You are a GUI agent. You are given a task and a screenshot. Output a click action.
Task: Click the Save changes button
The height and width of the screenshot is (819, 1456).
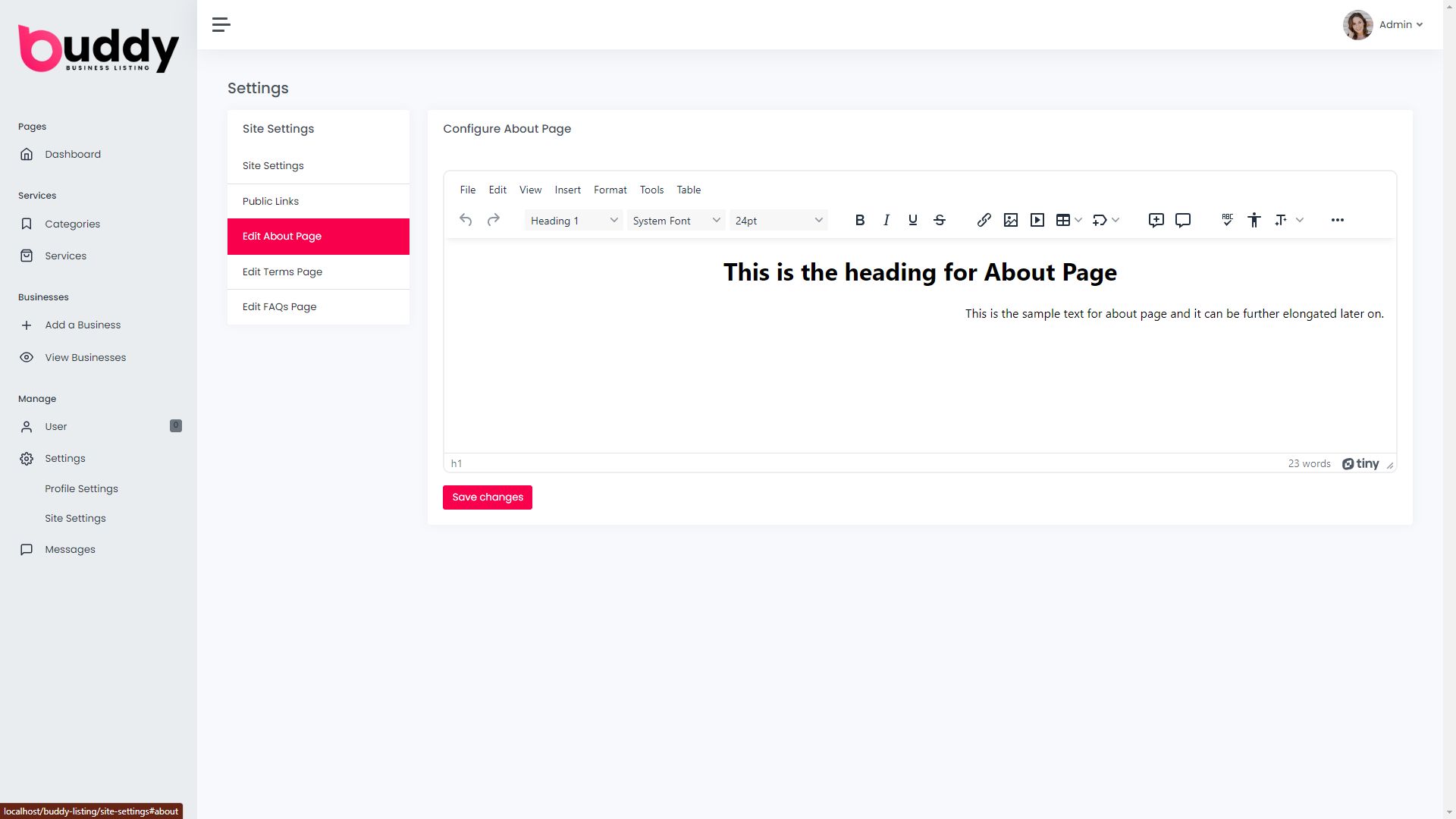(x=487, y=497)
